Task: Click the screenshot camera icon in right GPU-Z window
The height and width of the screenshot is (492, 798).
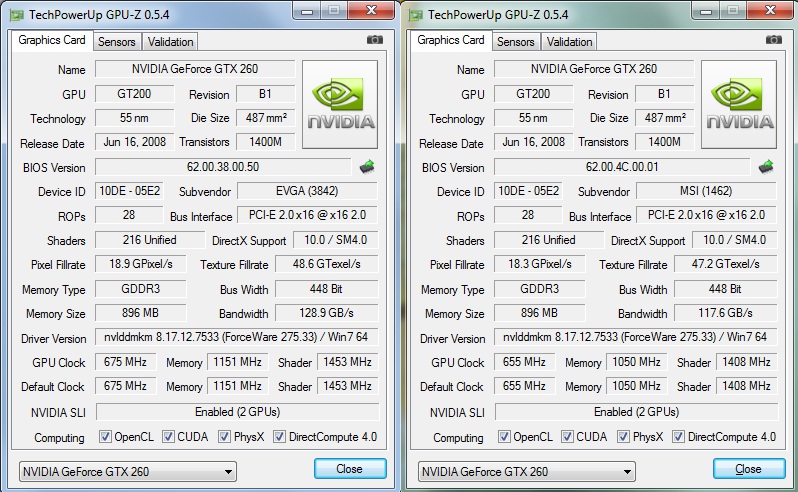Action: pyautogui.click(x=774, y=40)
